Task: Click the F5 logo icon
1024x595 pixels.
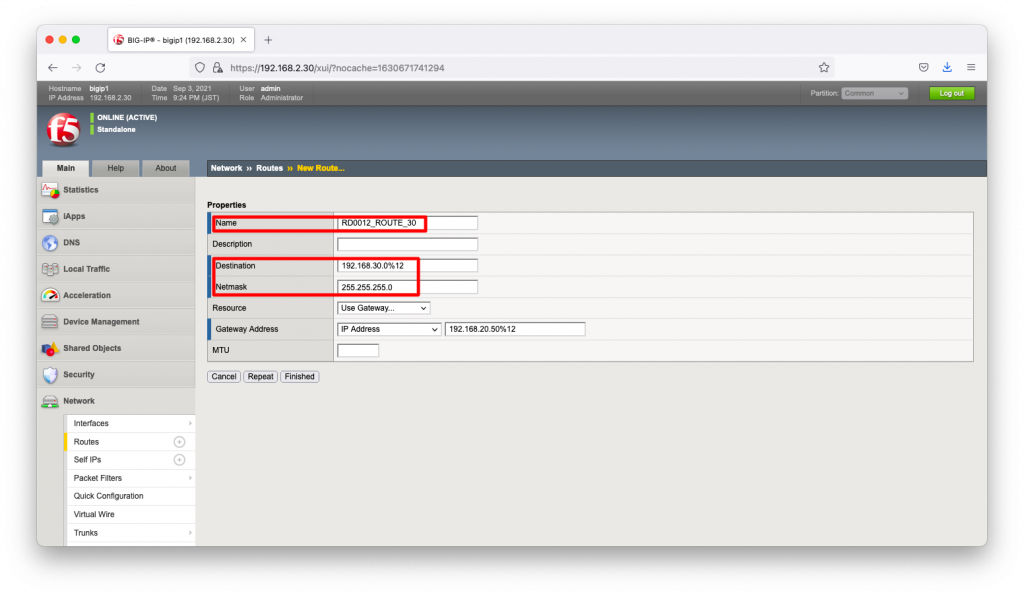Action: pyautogui.click(x=62, y=129)
